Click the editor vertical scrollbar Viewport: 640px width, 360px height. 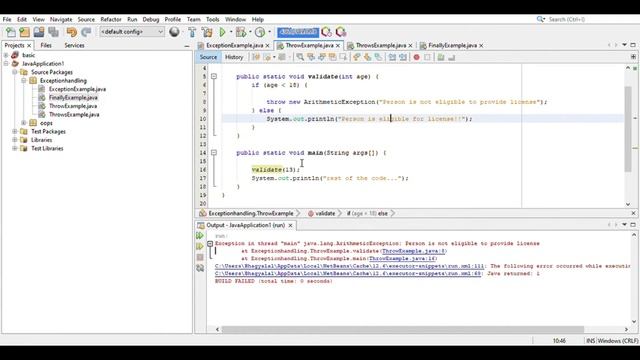[628, 129]
